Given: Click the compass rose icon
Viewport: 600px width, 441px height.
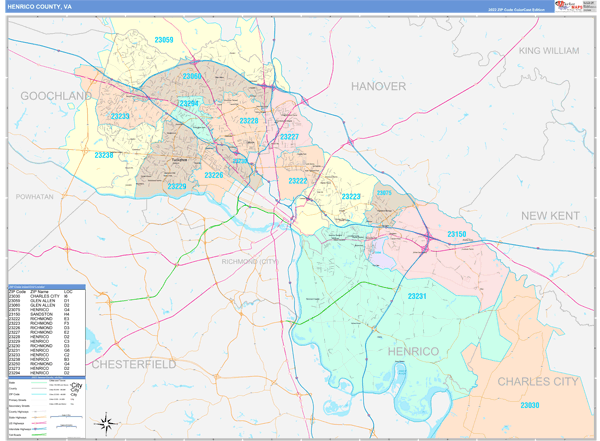Looking at the screenshot, I should pos(103,424).
